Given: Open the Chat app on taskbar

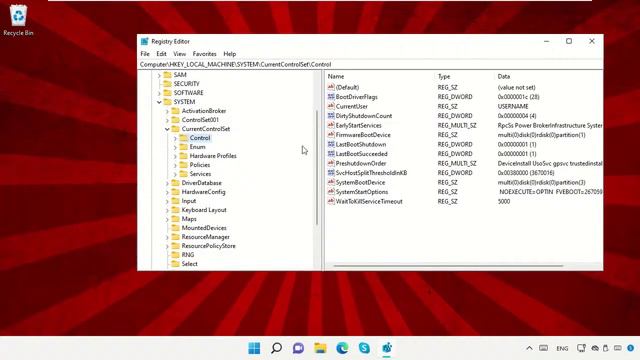Looking at the screenshot, I should pyautogui.click(x=298, y=348).
